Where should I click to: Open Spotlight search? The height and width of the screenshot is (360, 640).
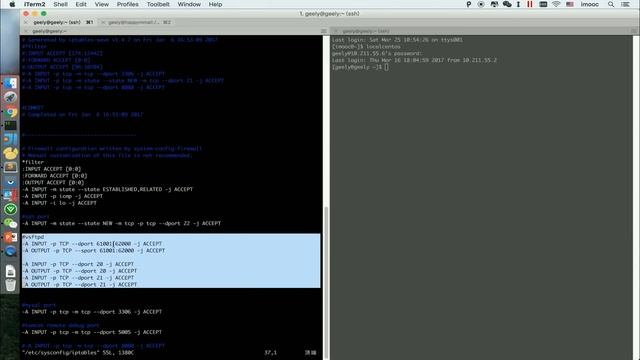(611, 4)
